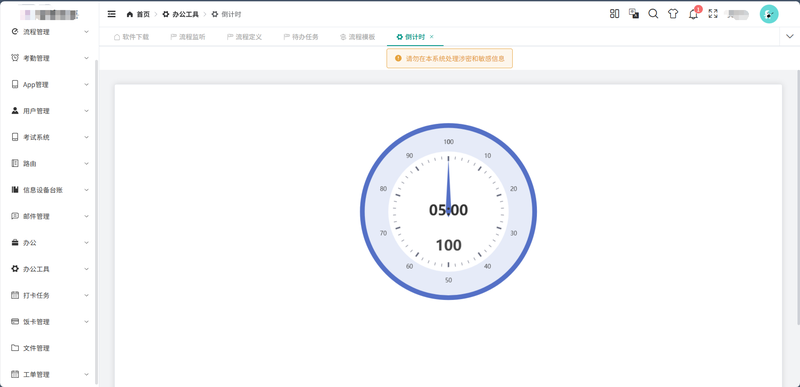
Task: Click gauge tick label 80
Action: pyautogui.click(x=383, y=189)
